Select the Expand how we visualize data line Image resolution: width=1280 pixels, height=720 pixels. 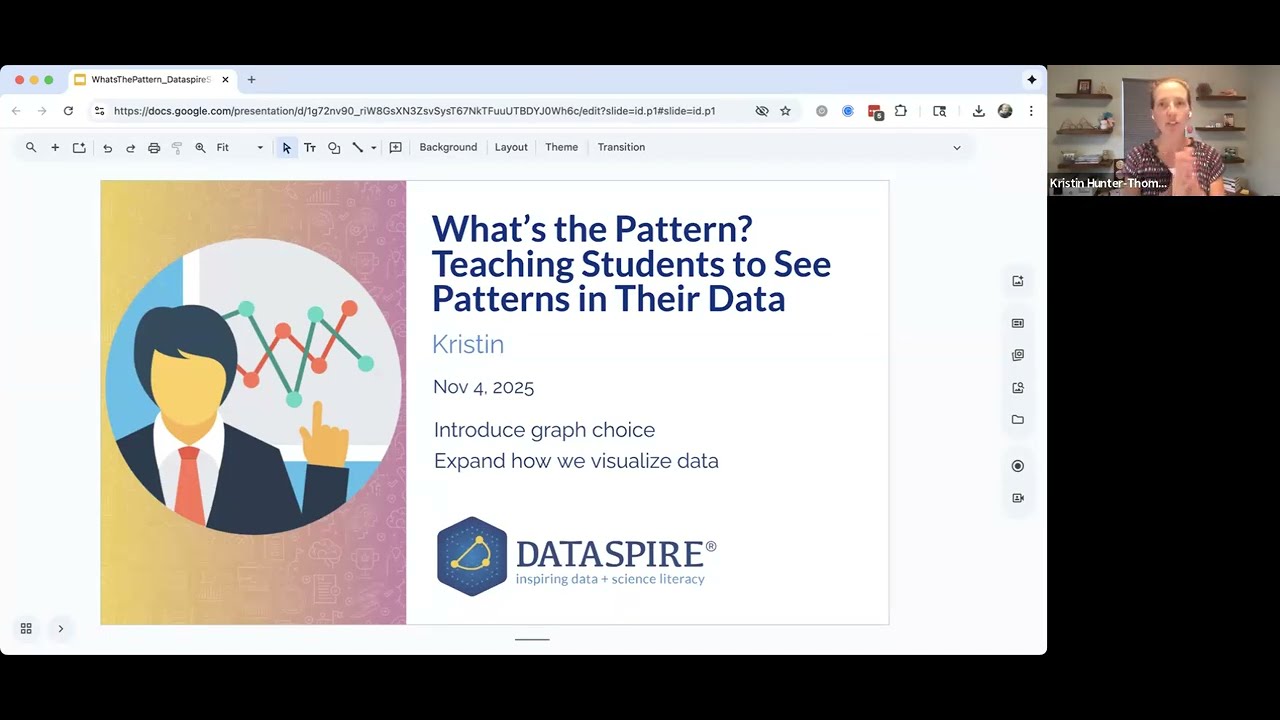[576, 461]
